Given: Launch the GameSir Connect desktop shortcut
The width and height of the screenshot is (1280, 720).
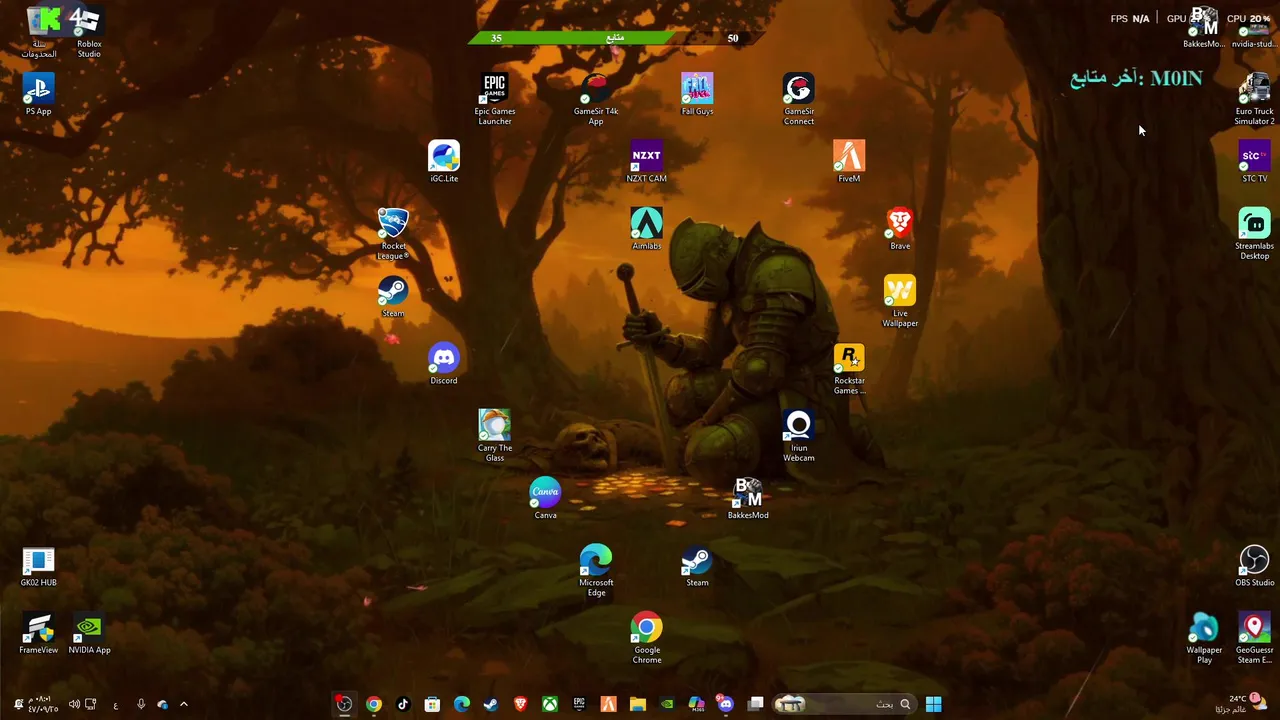Looking at the screenshot, I should 798,100.
